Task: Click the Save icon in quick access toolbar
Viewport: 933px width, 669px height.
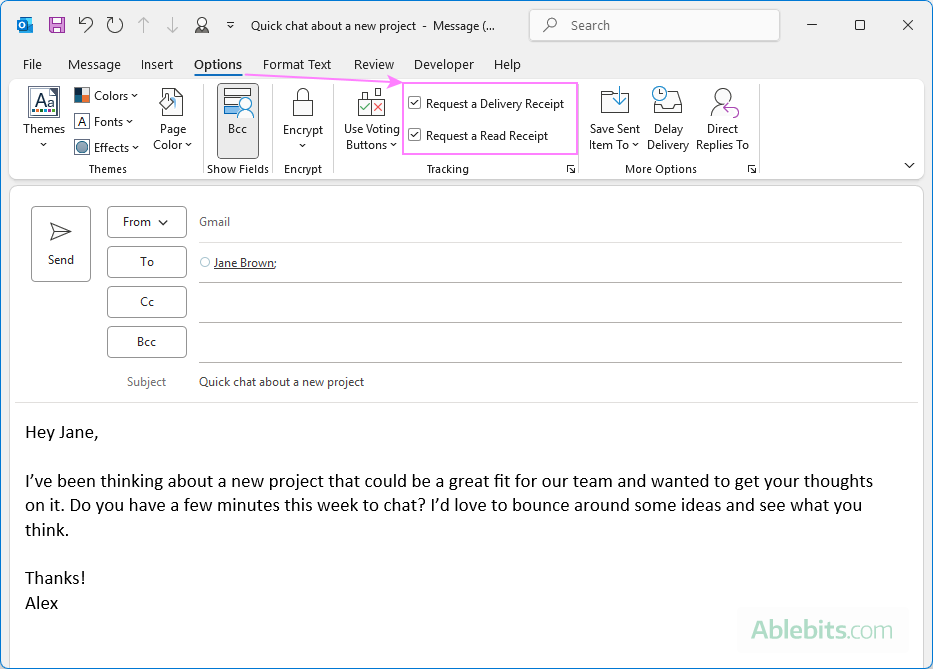Action: (x=55, y=25)
